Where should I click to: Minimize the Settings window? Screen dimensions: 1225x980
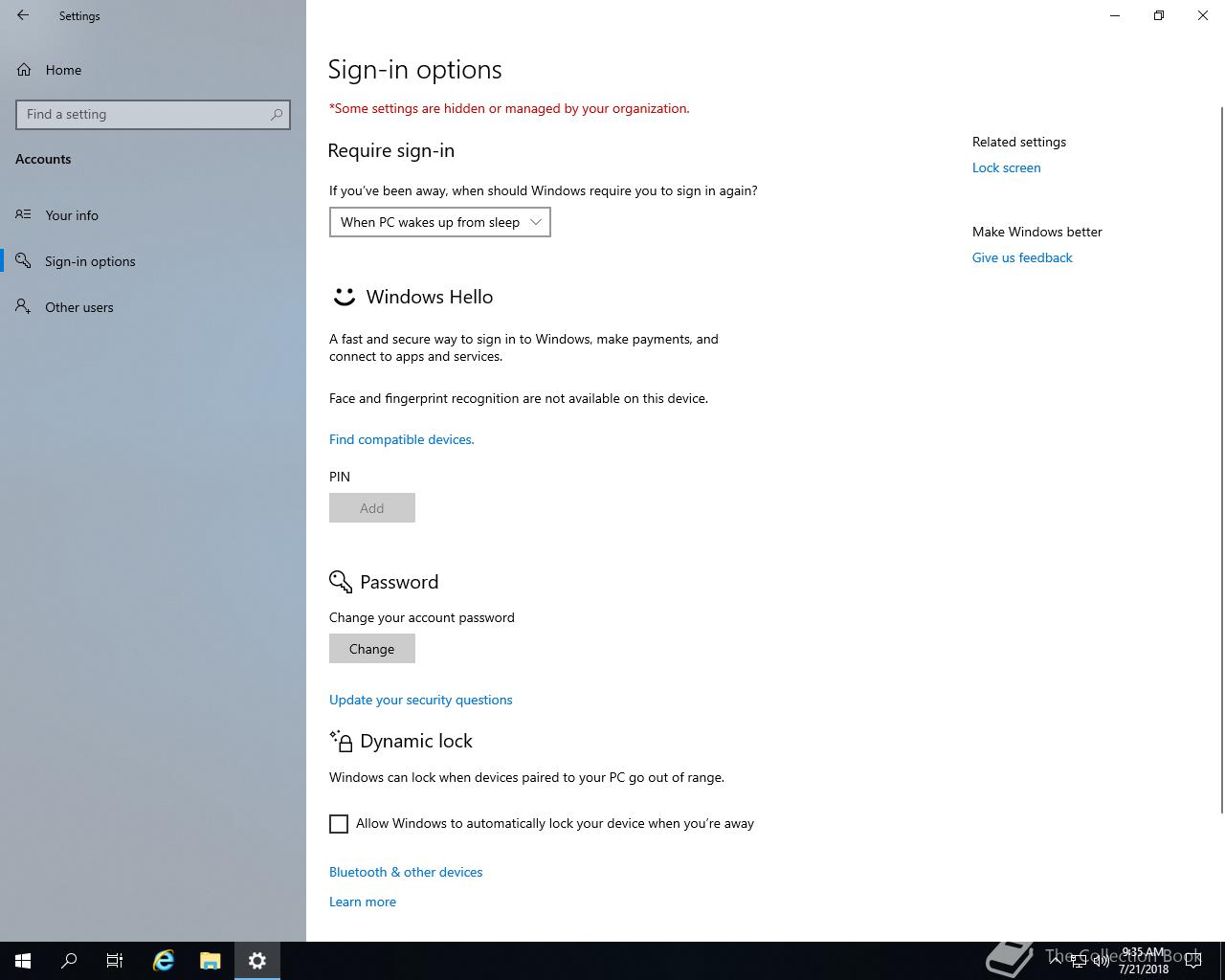point(1115,15)
